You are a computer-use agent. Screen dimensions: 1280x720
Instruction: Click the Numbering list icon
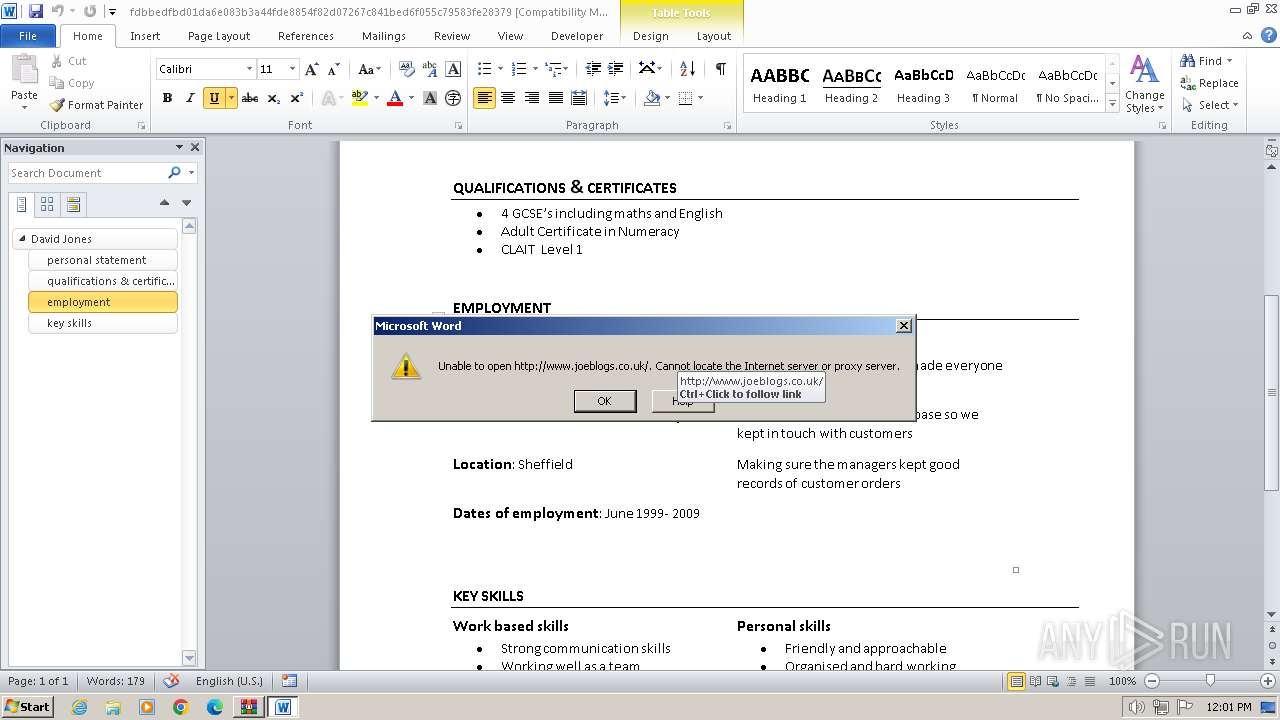(x=518, y=69)
